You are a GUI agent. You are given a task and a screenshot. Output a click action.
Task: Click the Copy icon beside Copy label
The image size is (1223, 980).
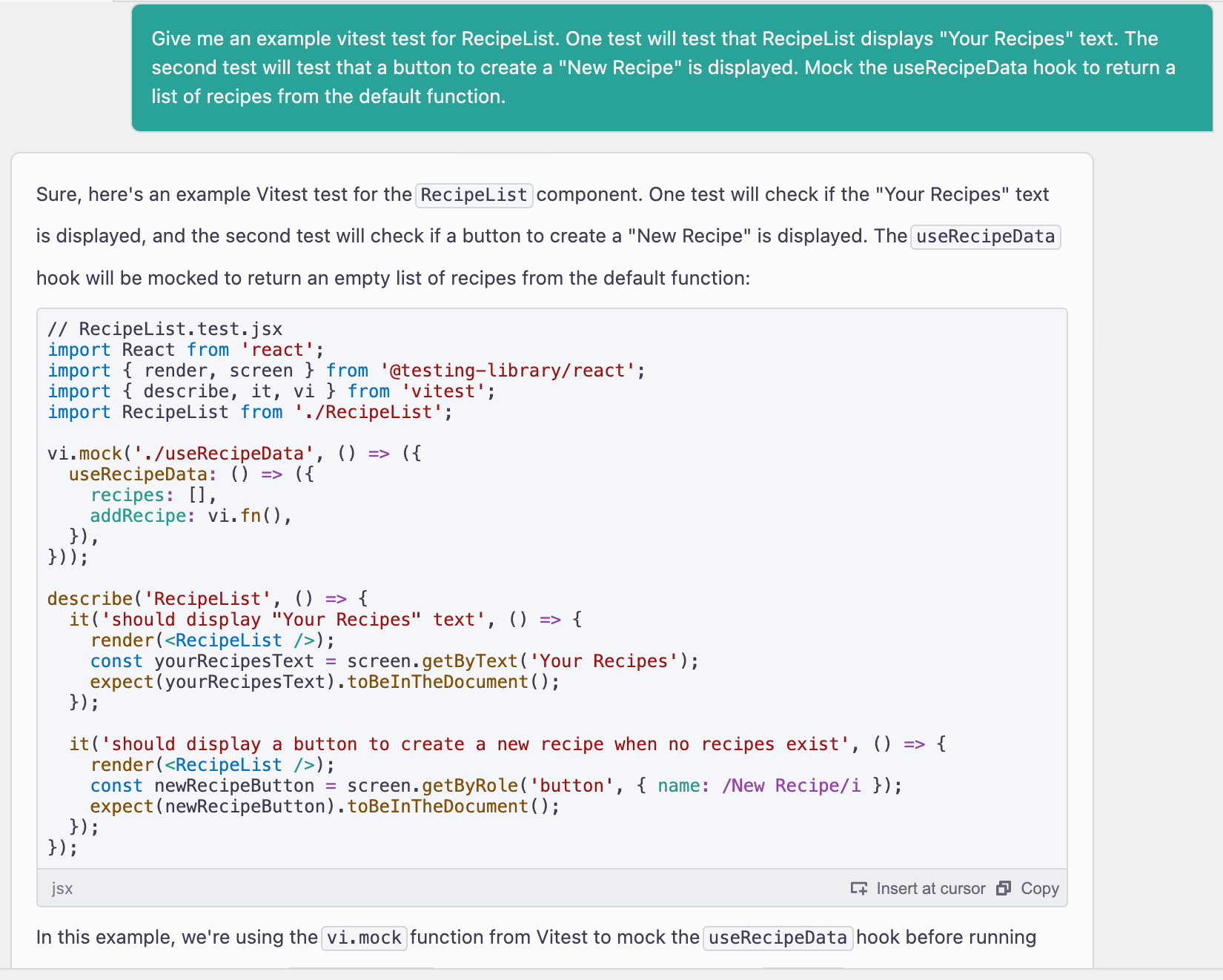[x=1005, y=888]
